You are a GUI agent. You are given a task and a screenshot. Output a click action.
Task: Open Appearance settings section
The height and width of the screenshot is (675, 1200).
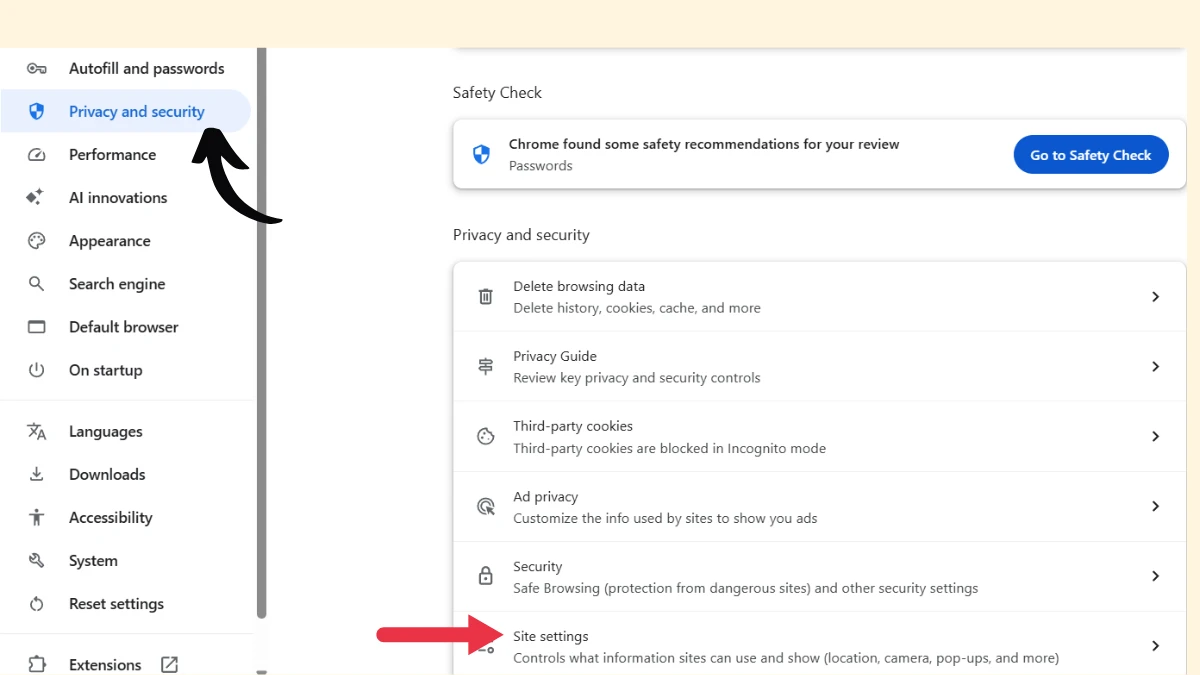(x=125, y=241)
